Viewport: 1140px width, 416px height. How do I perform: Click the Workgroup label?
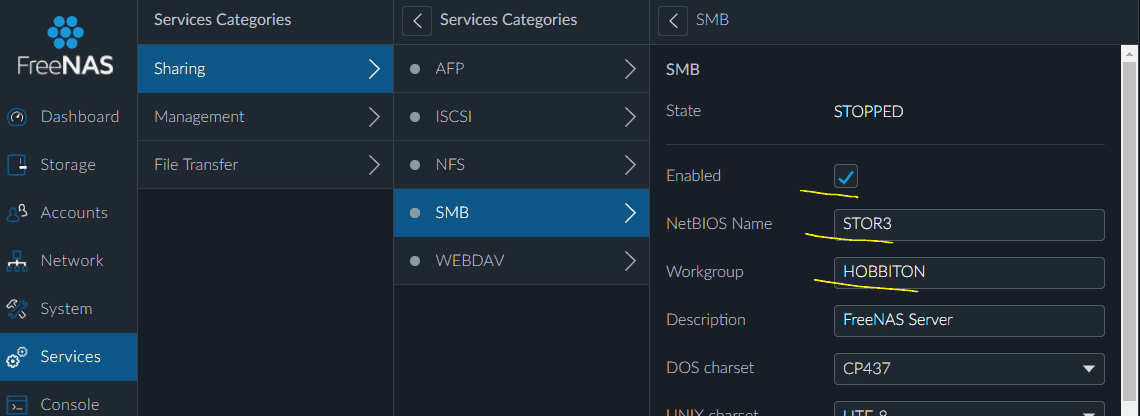click(705, 272)
